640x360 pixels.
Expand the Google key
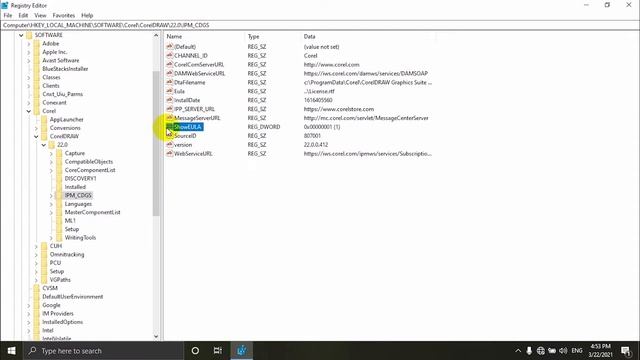pos(29,305)
